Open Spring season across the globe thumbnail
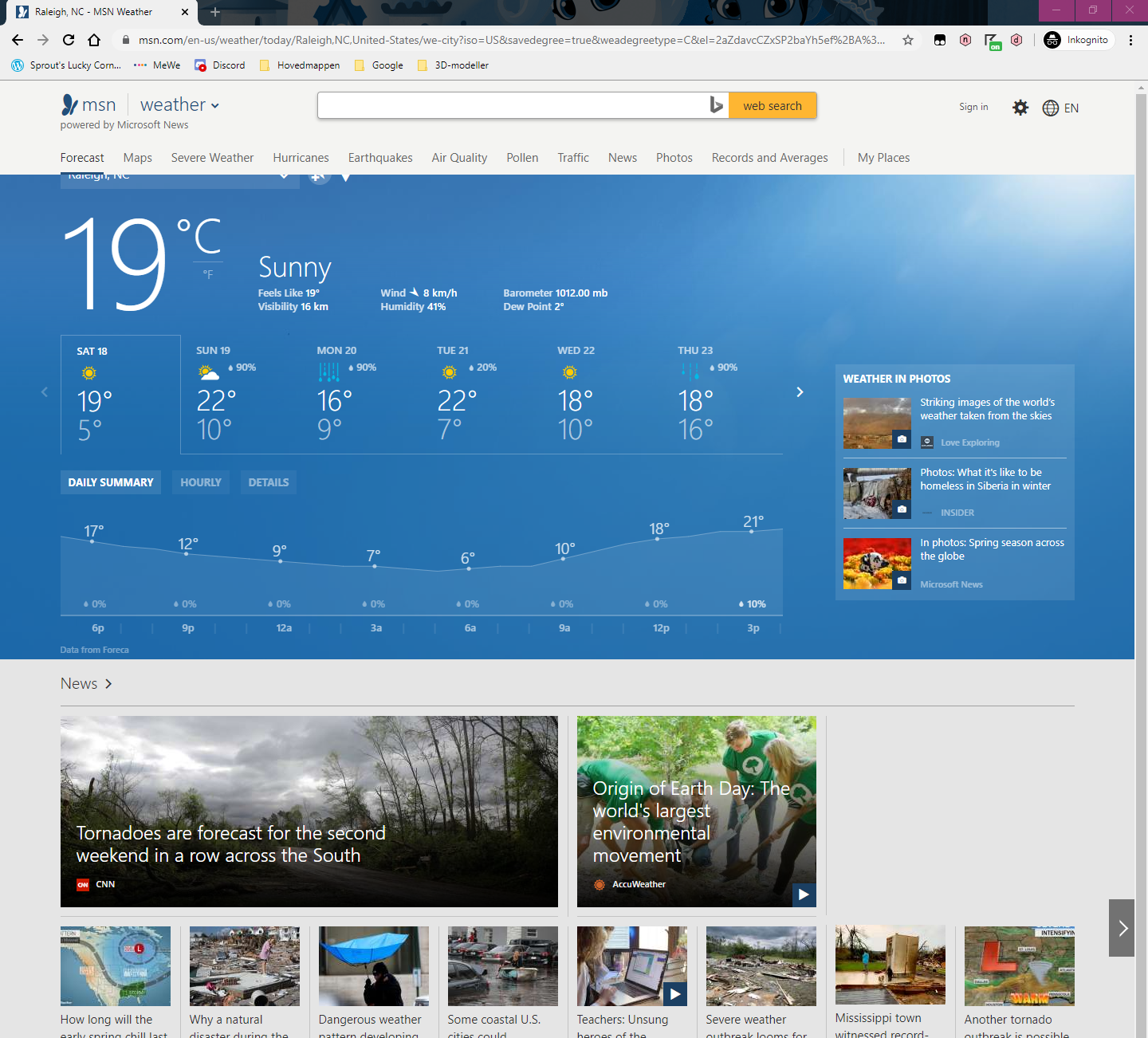The image size is (1148, 1038). pos(877,564)
